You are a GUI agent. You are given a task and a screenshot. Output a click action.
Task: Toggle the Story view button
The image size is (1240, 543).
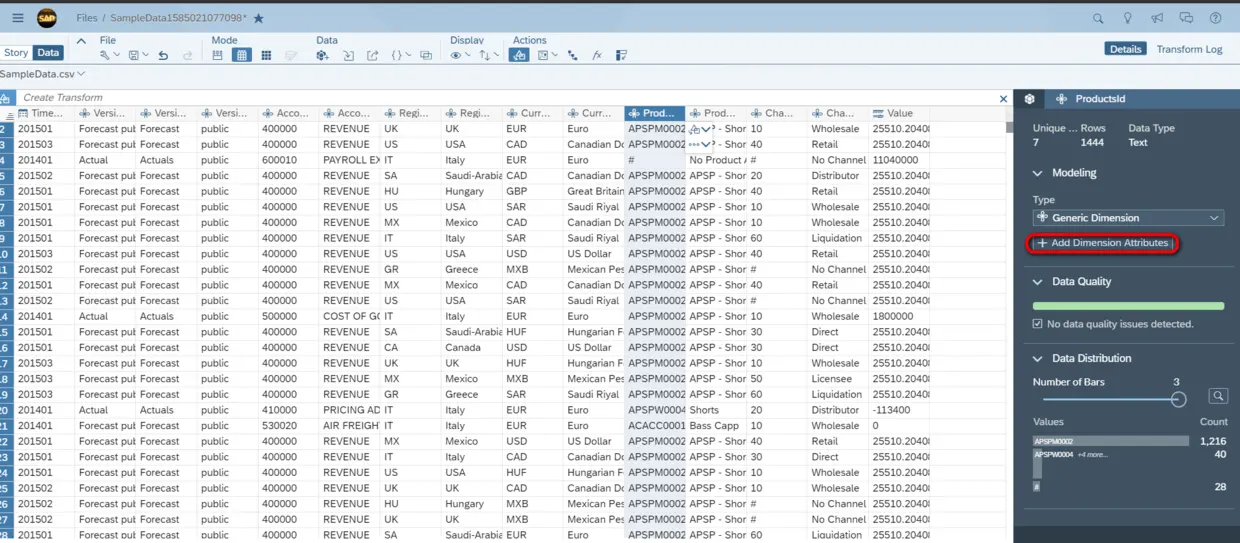16,53
